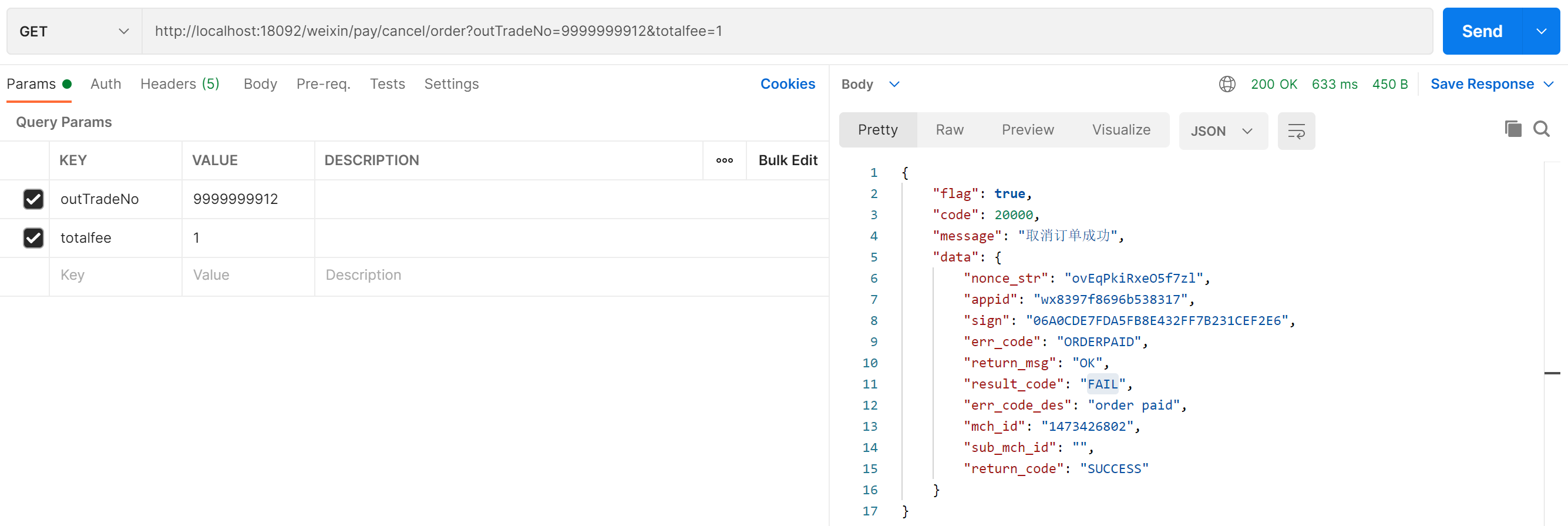Image resolution: width=1568 pixels, height=526 pixels.
Task: Click the Send button
Action: tap(1482, 31)
